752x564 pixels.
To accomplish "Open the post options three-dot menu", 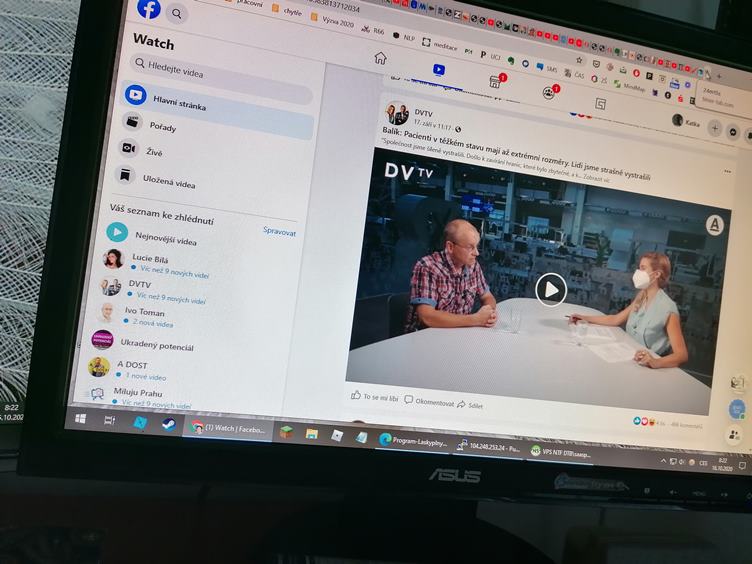I will (728, 171).
